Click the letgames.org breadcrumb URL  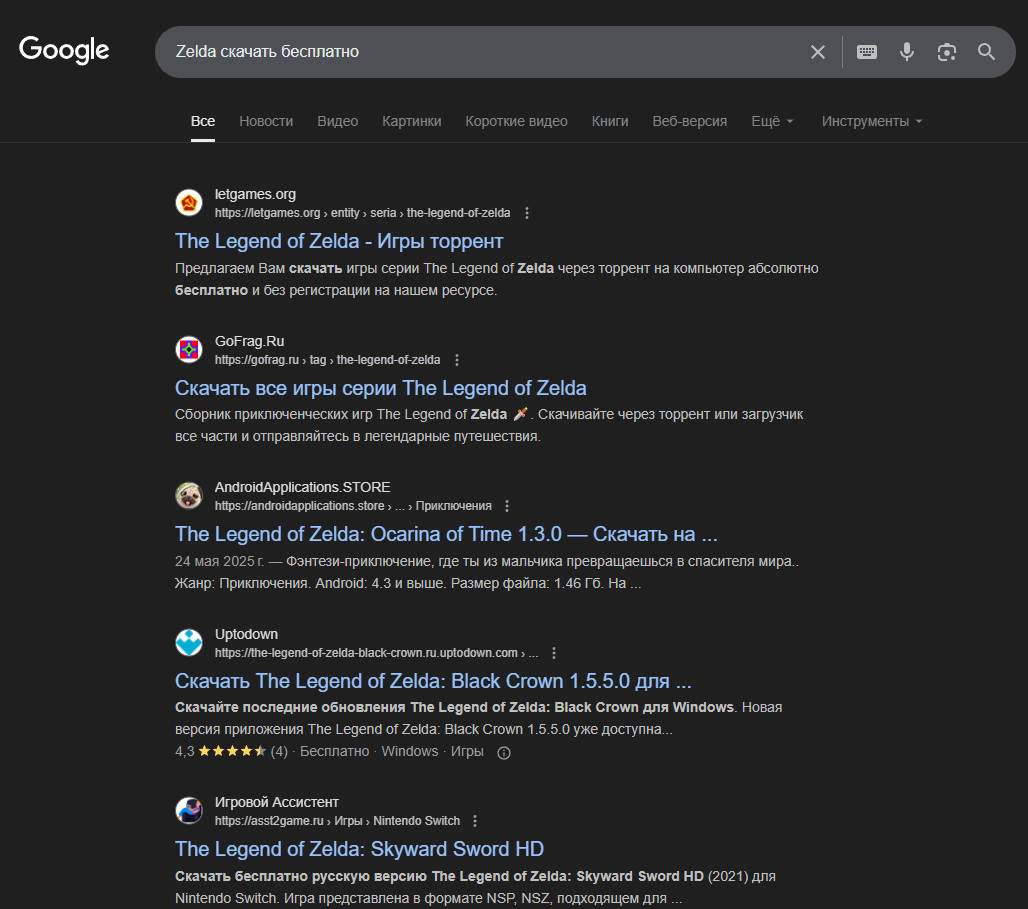363,213
